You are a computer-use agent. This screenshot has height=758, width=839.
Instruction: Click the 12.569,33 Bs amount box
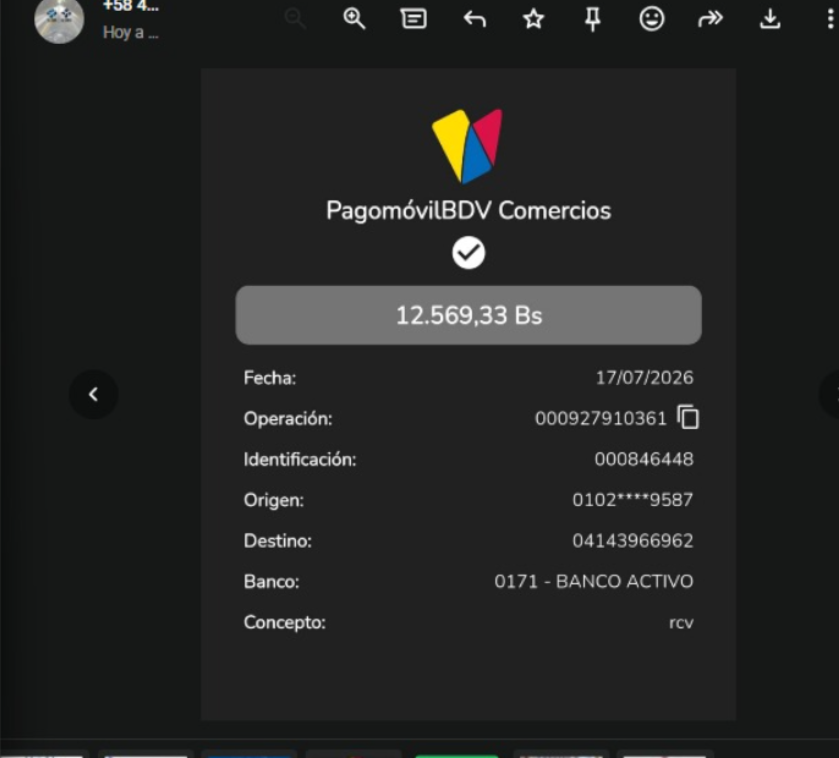click(x=469, y=315)
